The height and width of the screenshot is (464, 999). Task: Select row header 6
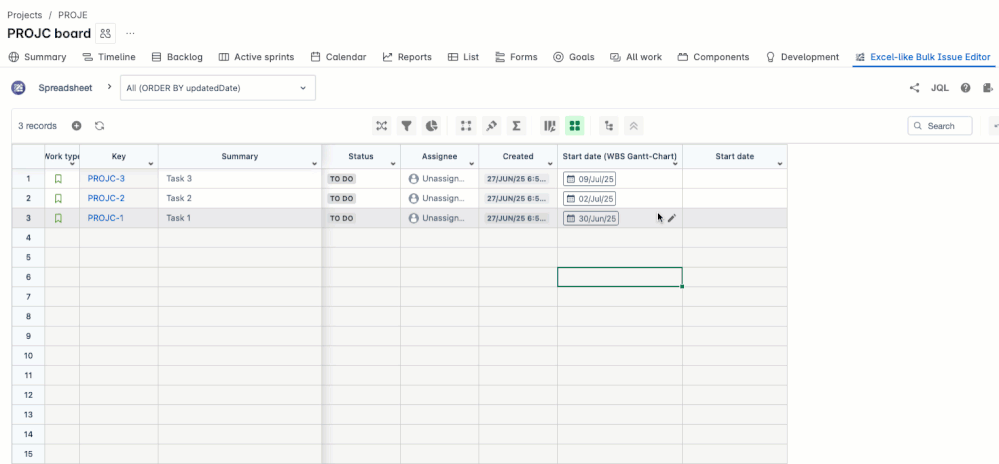[28, 277]
